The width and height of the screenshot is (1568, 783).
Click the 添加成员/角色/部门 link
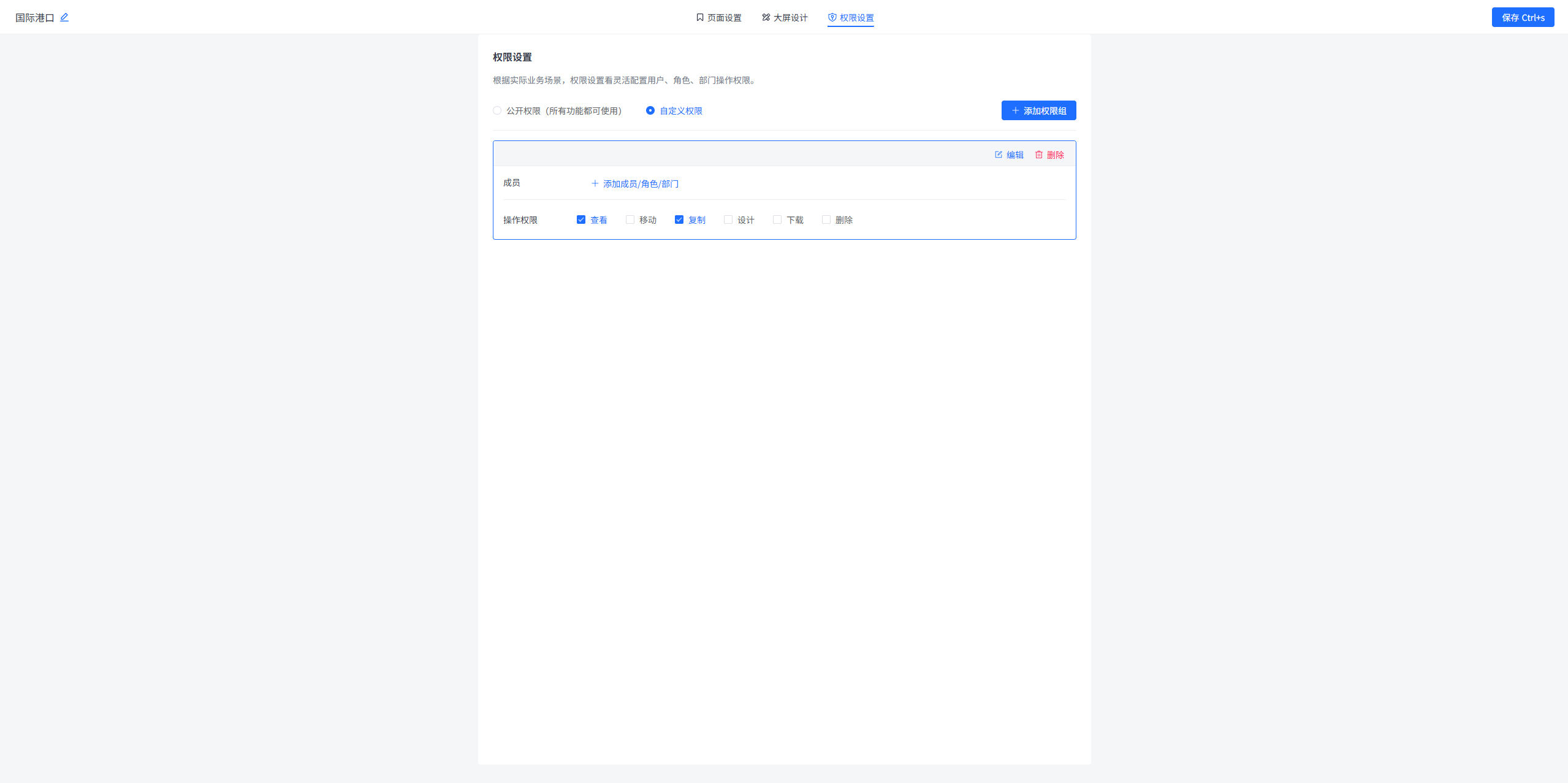pyautogui.click(x=641, y=184)
